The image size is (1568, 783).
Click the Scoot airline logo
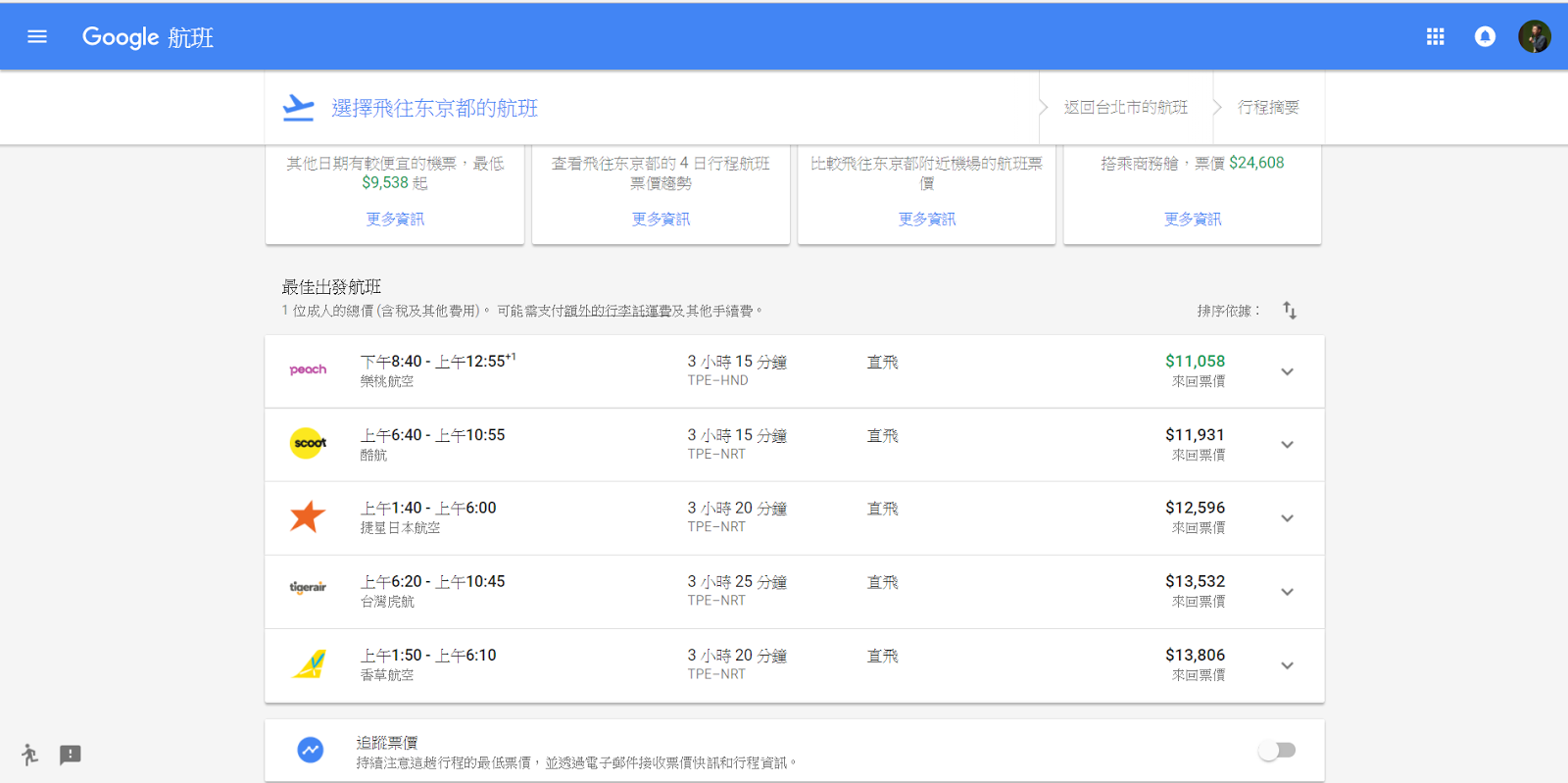point(309,444)
